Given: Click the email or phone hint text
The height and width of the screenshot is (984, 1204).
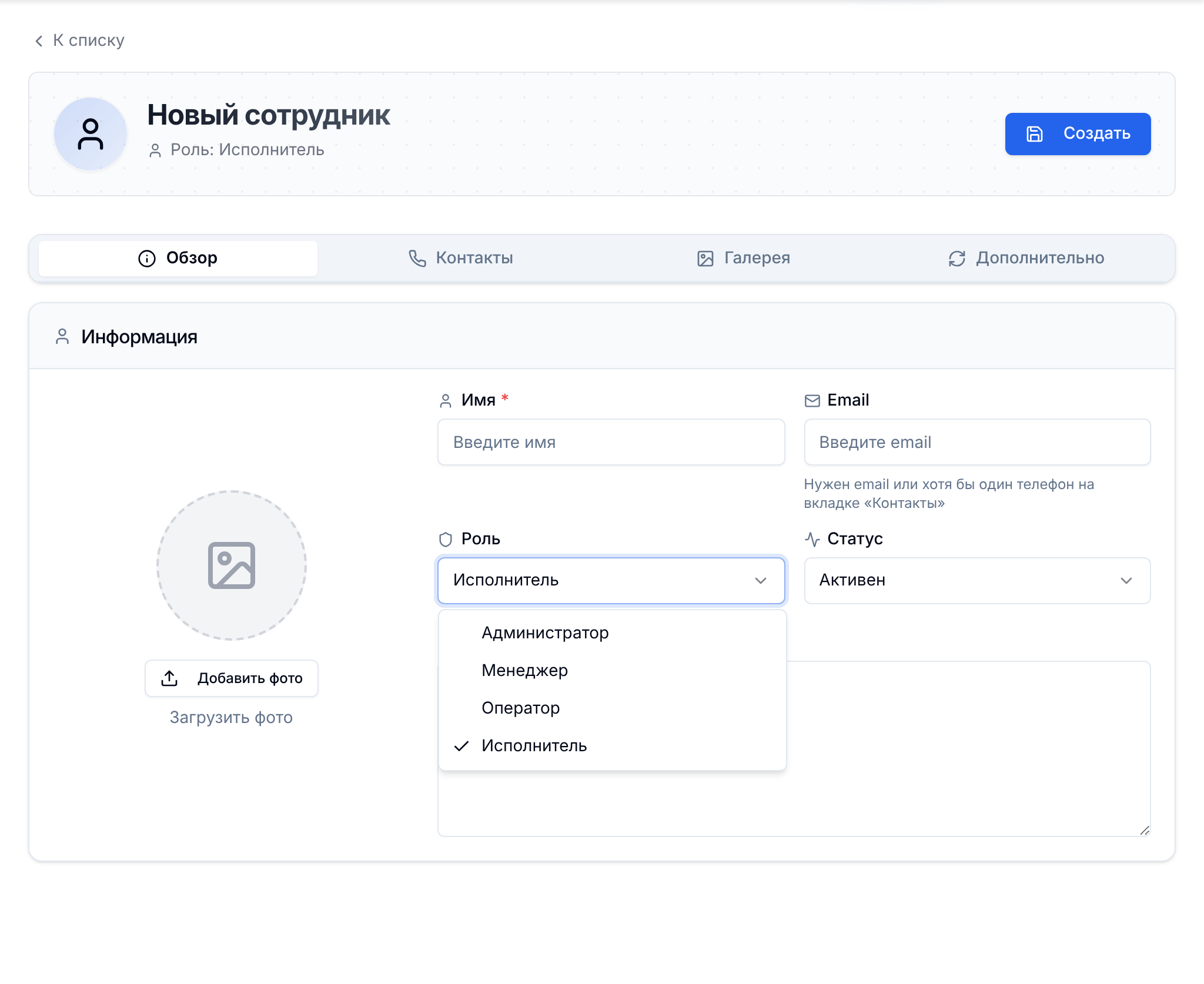Looking at the screenshot, I should point(949,494).
